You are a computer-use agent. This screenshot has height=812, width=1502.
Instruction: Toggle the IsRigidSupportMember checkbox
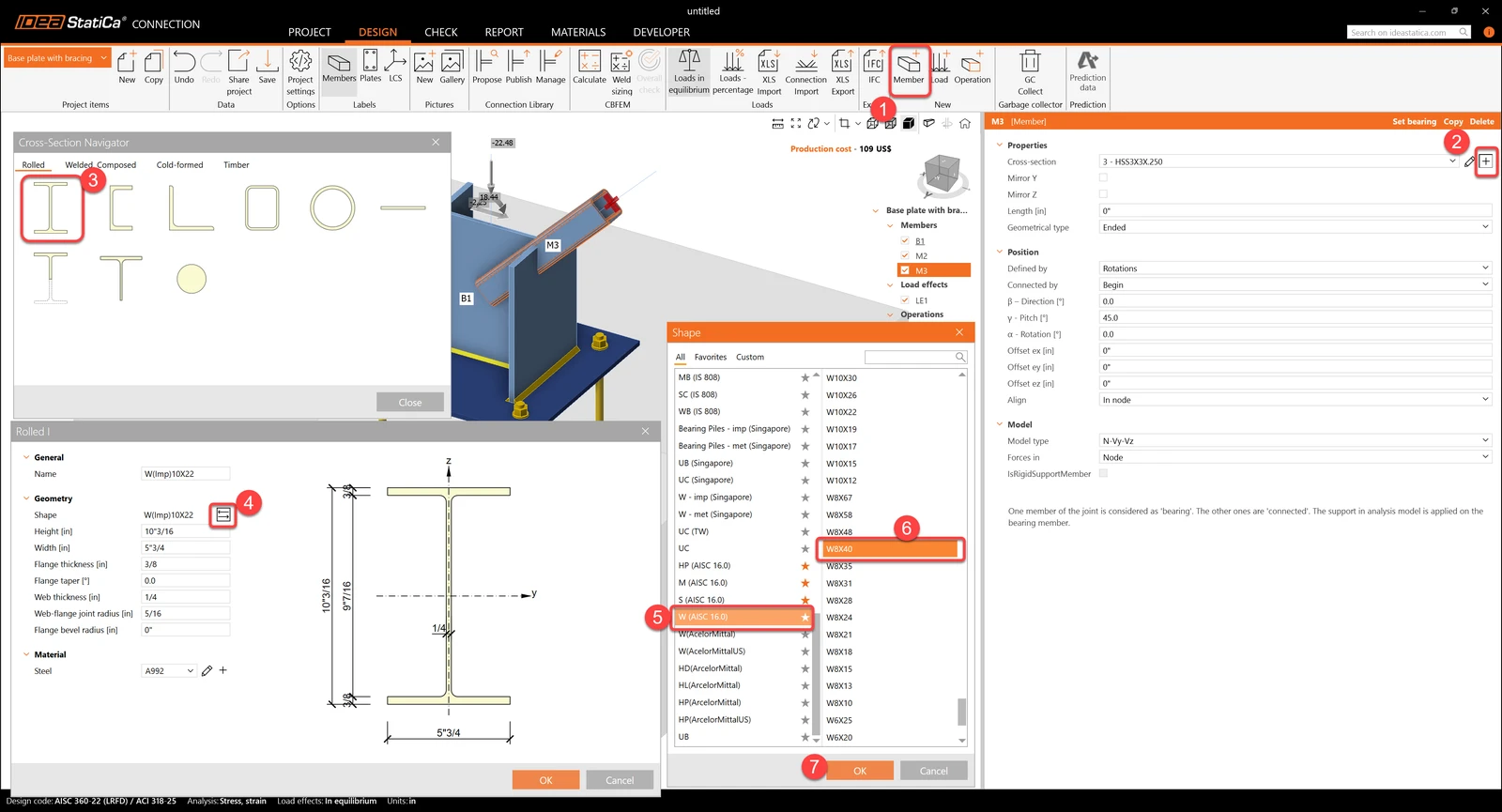tap(1103, 473)
